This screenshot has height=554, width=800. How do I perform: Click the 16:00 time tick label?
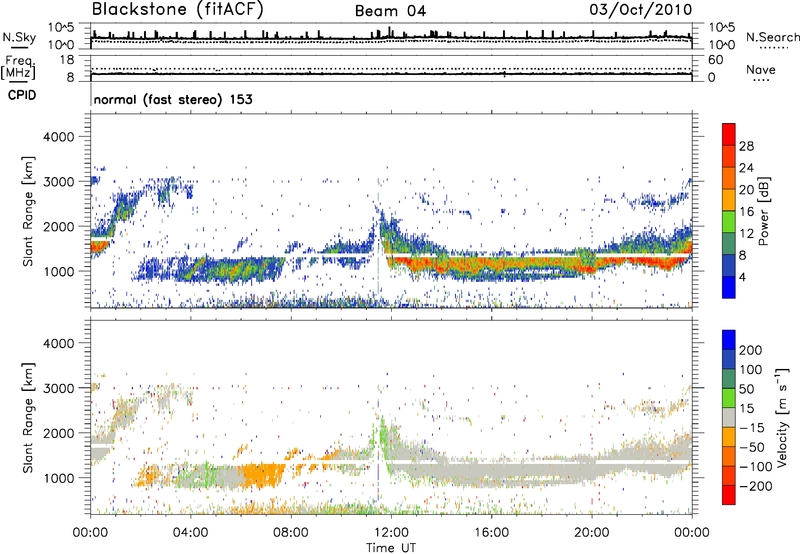[491, 533]
